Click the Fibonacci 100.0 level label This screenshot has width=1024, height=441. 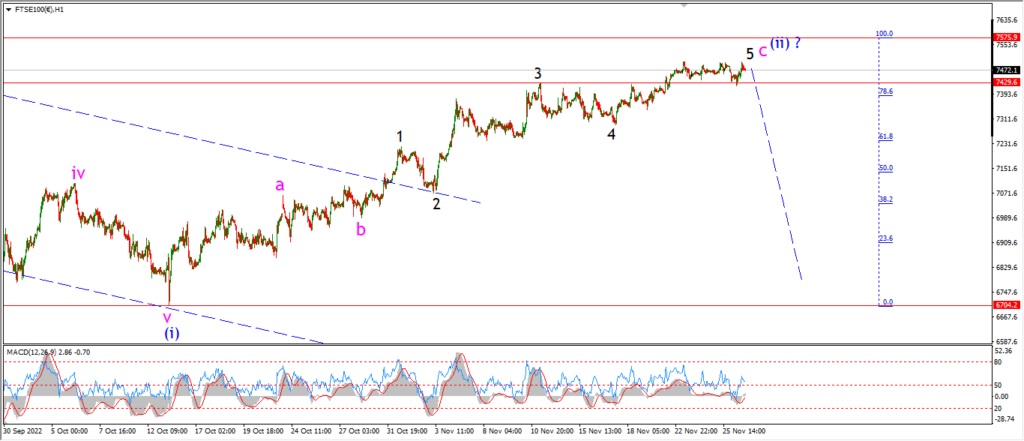click(884, 33)
